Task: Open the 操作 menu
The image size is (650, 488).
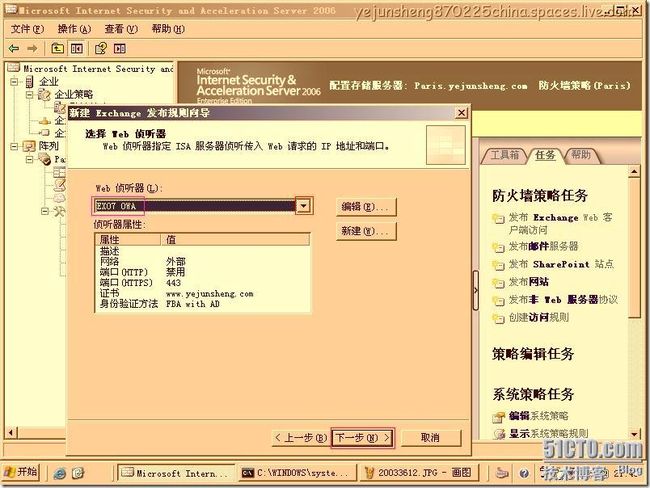Action: pos(74,29)
